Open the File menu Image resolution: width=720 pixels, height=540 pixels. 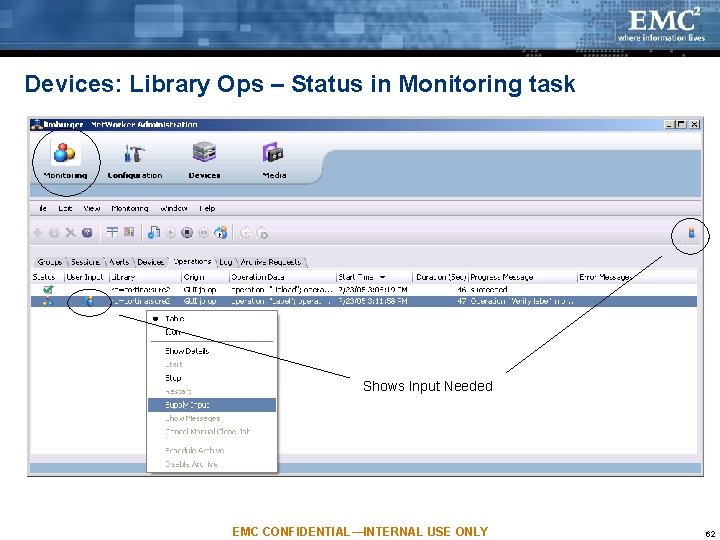pyautogui.click(x=43, y=208)
